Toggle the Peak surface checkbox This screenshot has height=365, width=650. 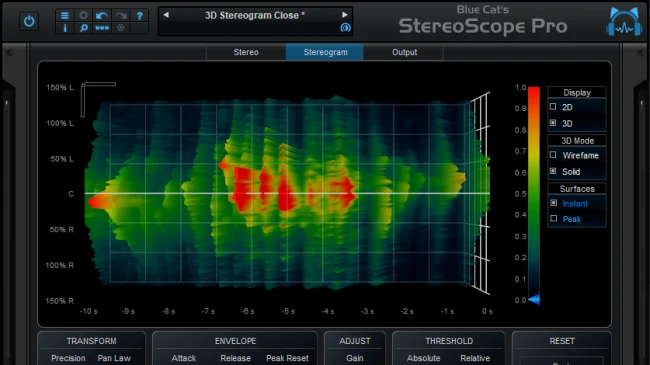tap(553, 218)
